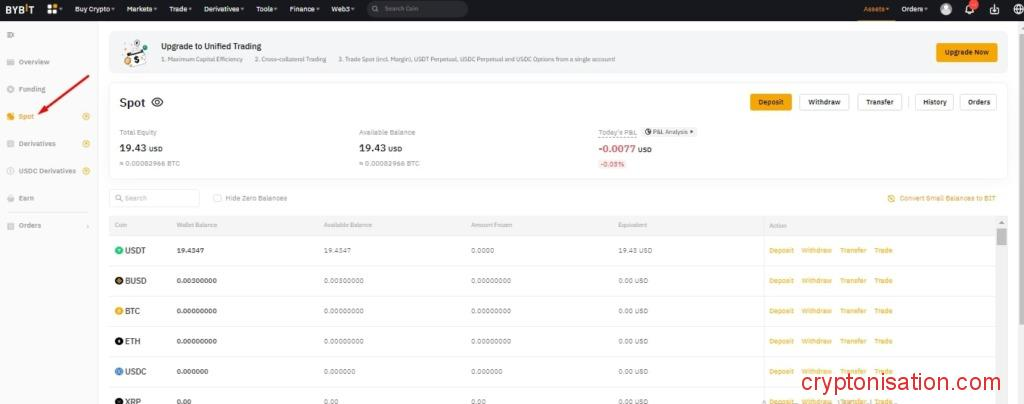Expand the Assets dropdown menu
1024x404 pixels.
pyautogui.click(x=876, y=9)
